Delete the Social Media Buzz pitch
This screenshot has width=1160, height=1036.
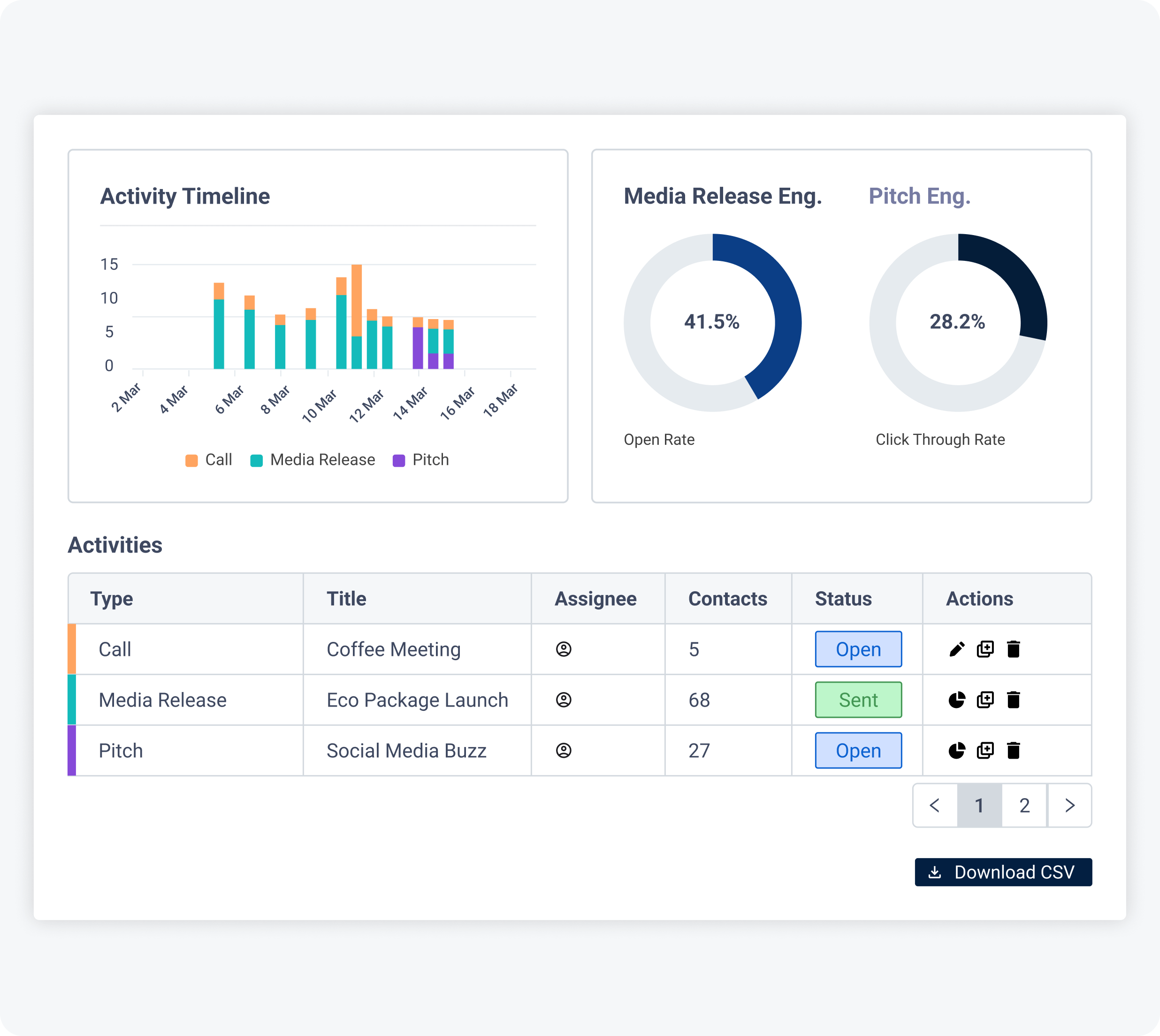[1013, 750]
